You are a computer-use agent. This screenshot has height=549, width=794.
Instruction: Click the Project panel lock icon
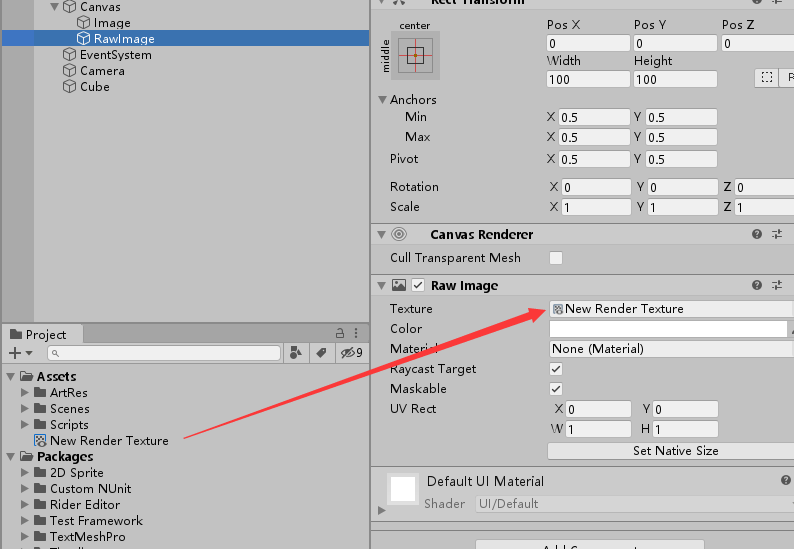coord(340,334)
